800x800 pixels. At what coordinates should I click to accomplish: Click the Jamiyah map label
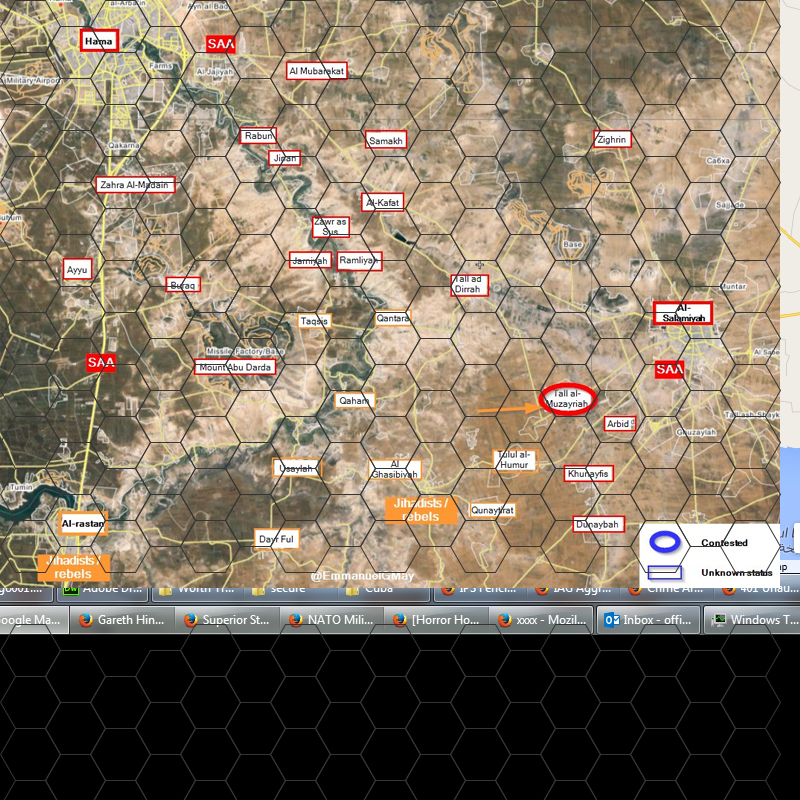tap(311, 261)
